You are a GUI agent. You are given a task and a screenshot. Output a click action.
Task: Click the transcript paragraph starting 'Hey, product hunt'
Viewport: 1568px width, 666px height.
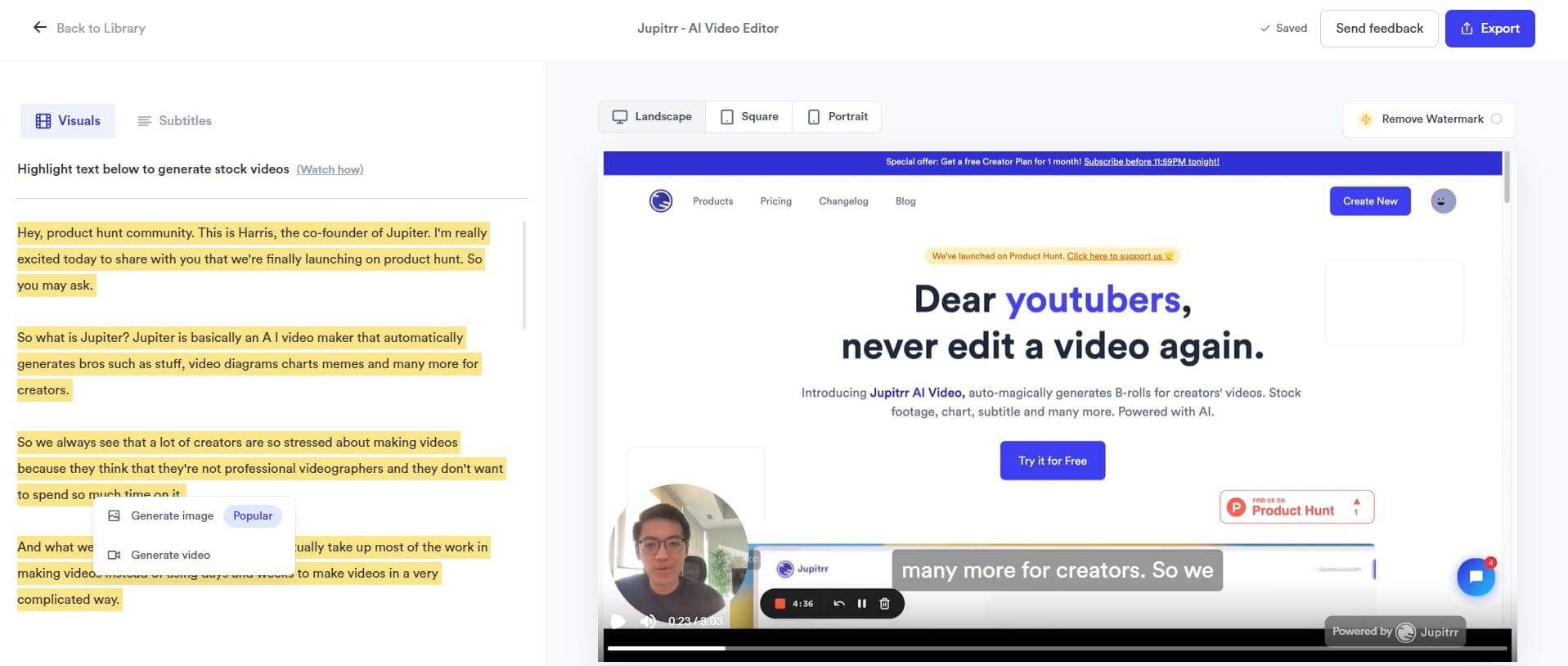tap(254, 259)
